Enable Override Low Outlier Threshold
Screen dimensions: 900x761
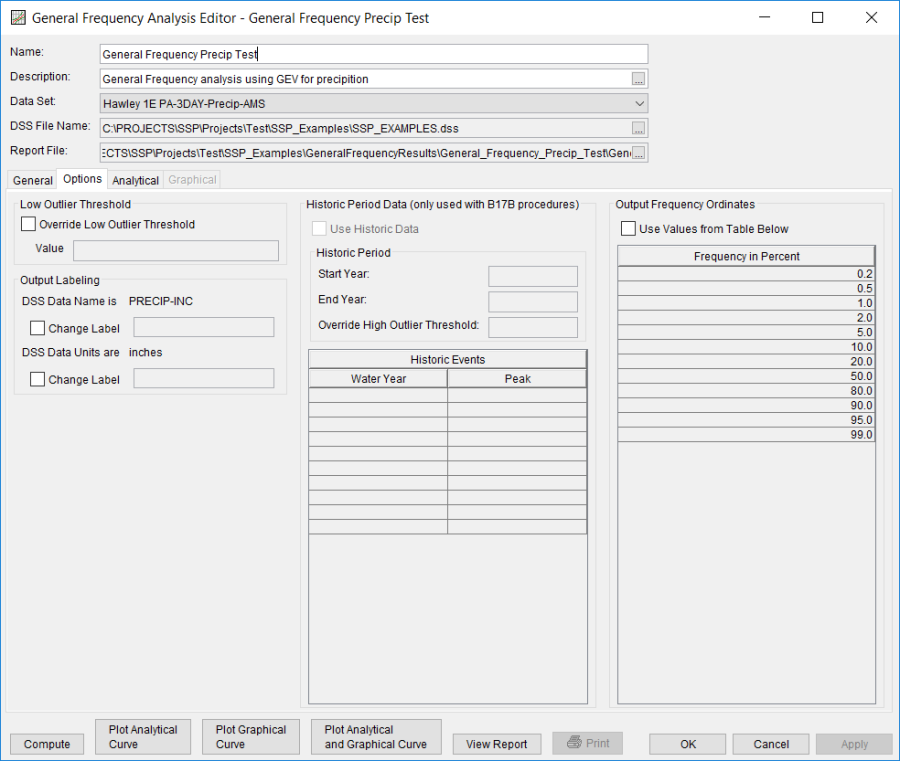click(27, 224)
